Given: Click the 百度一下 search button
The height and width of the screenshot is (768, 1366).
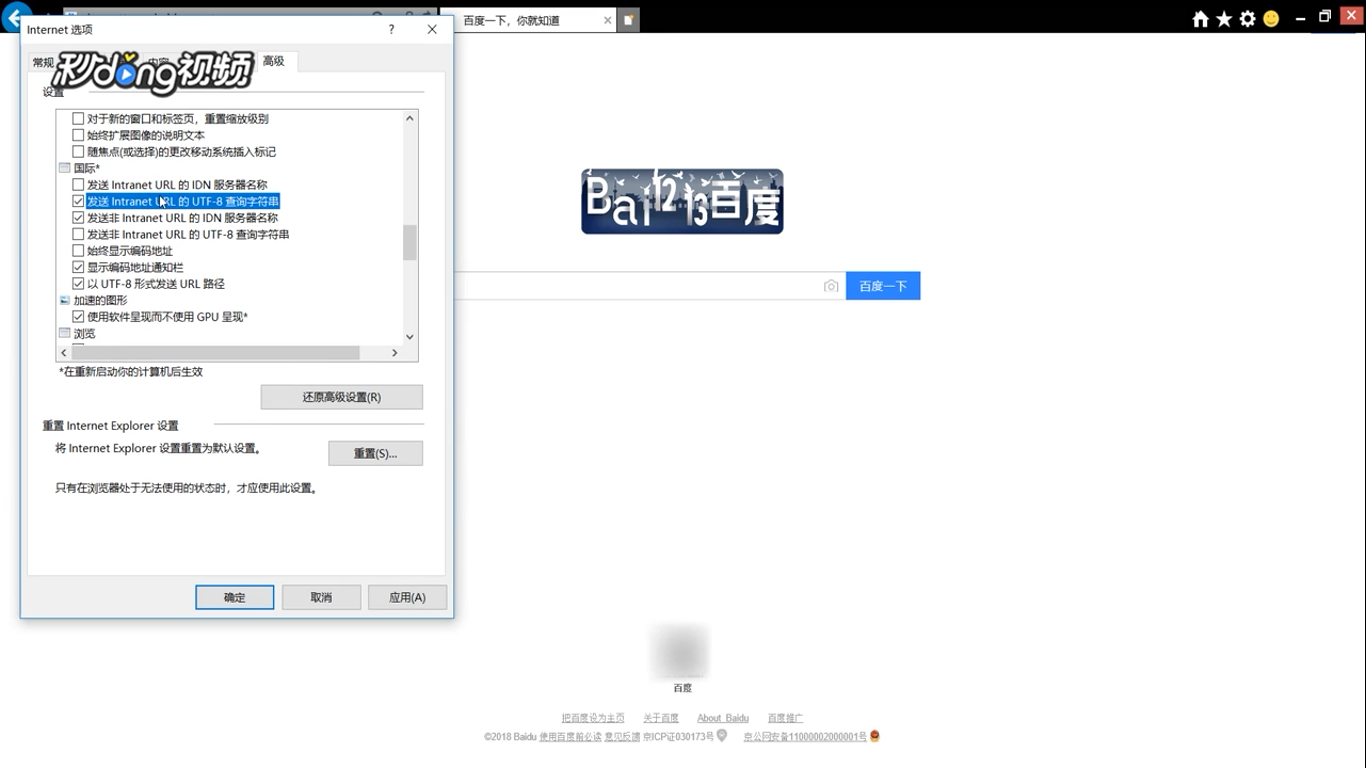Looking at the screenshot, I should [883, 286].
